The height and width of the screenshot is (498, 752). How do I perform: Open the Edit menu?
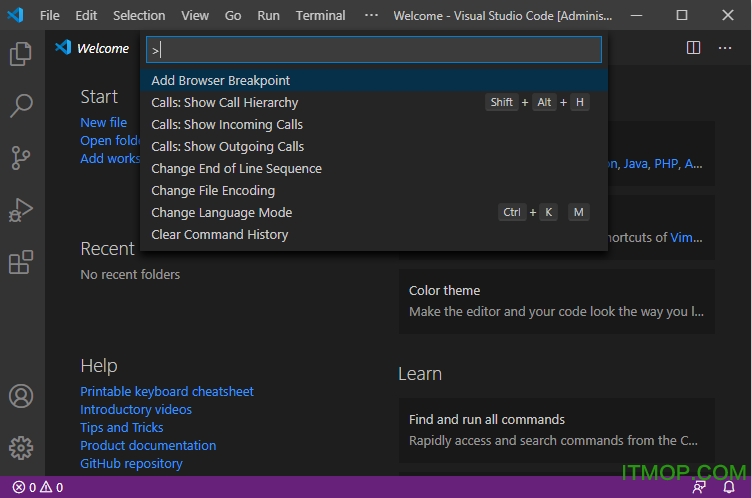click(86, 15)
